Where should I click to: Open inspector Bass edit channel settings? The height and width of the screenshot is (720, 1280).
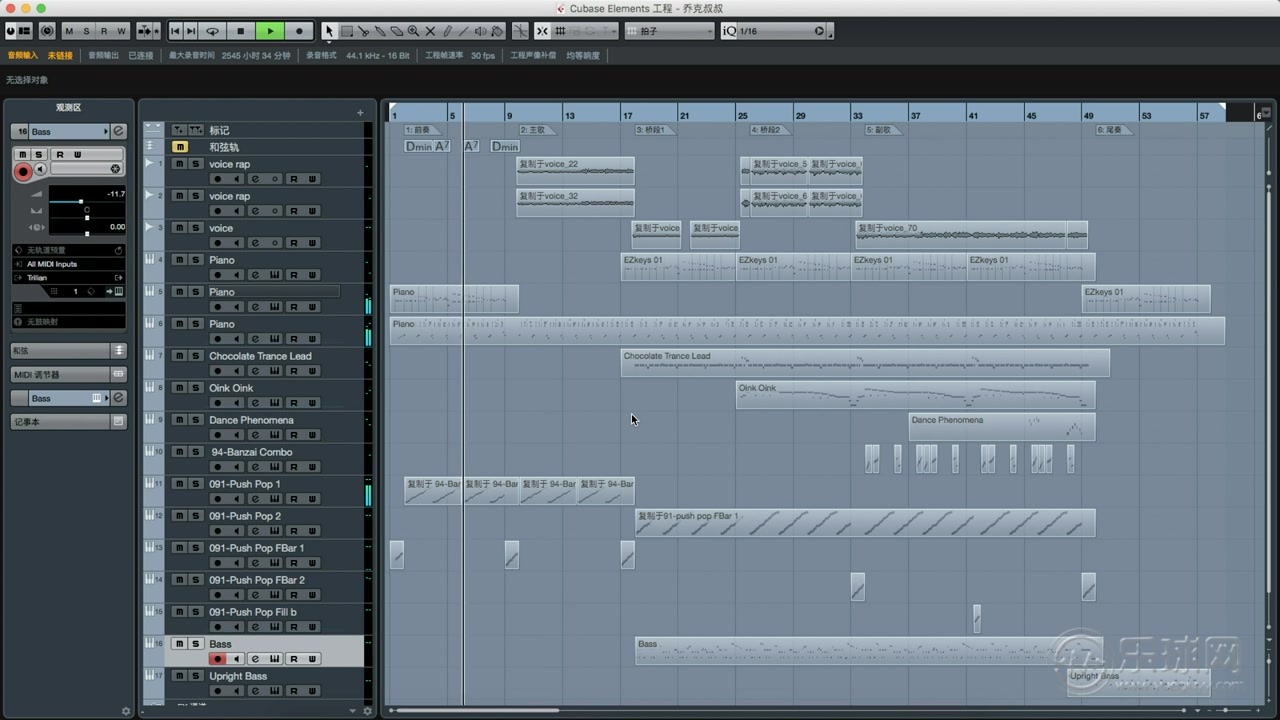click(118, 132)
